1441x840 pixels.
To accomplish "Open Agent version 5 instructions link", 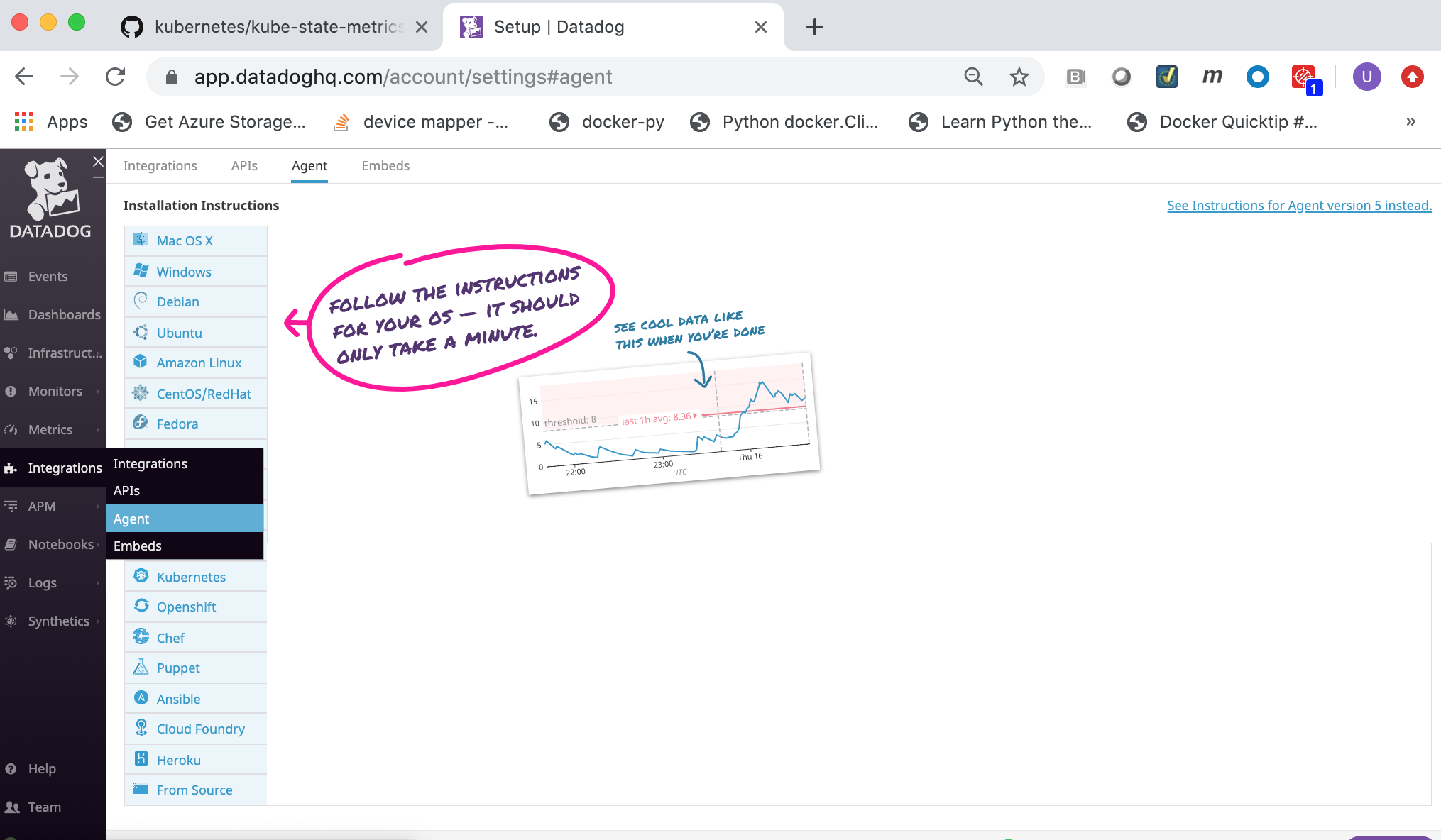I will [x=1299, y=206].
